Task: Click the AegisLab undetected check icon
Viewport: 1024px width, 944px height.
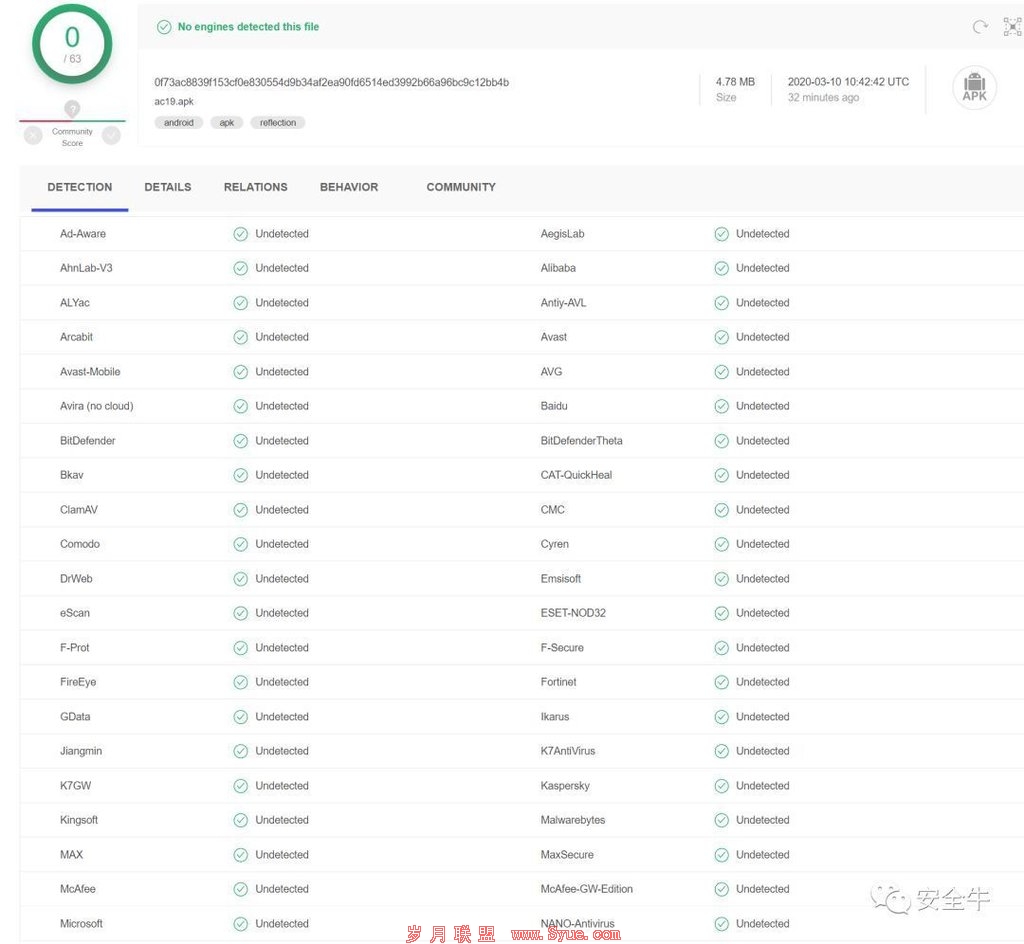Action: point(722,234)
